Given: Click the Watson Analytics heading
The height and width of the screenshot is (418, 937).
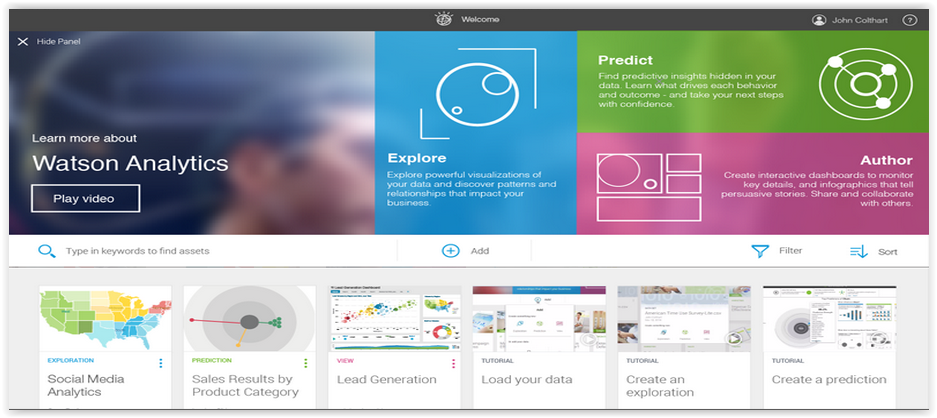Looking at the screenshot, I should (130, 163).
